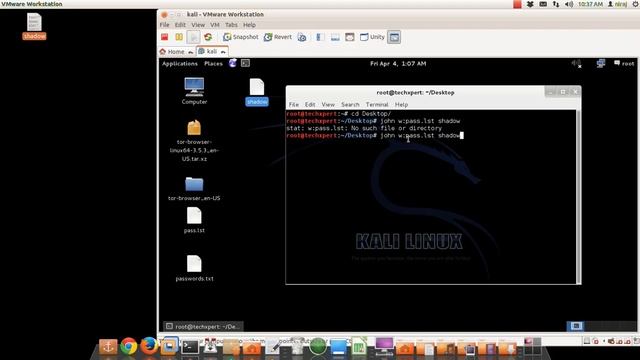Open VMware Help menu
This screenshot has height=360, width=640.
249,25
